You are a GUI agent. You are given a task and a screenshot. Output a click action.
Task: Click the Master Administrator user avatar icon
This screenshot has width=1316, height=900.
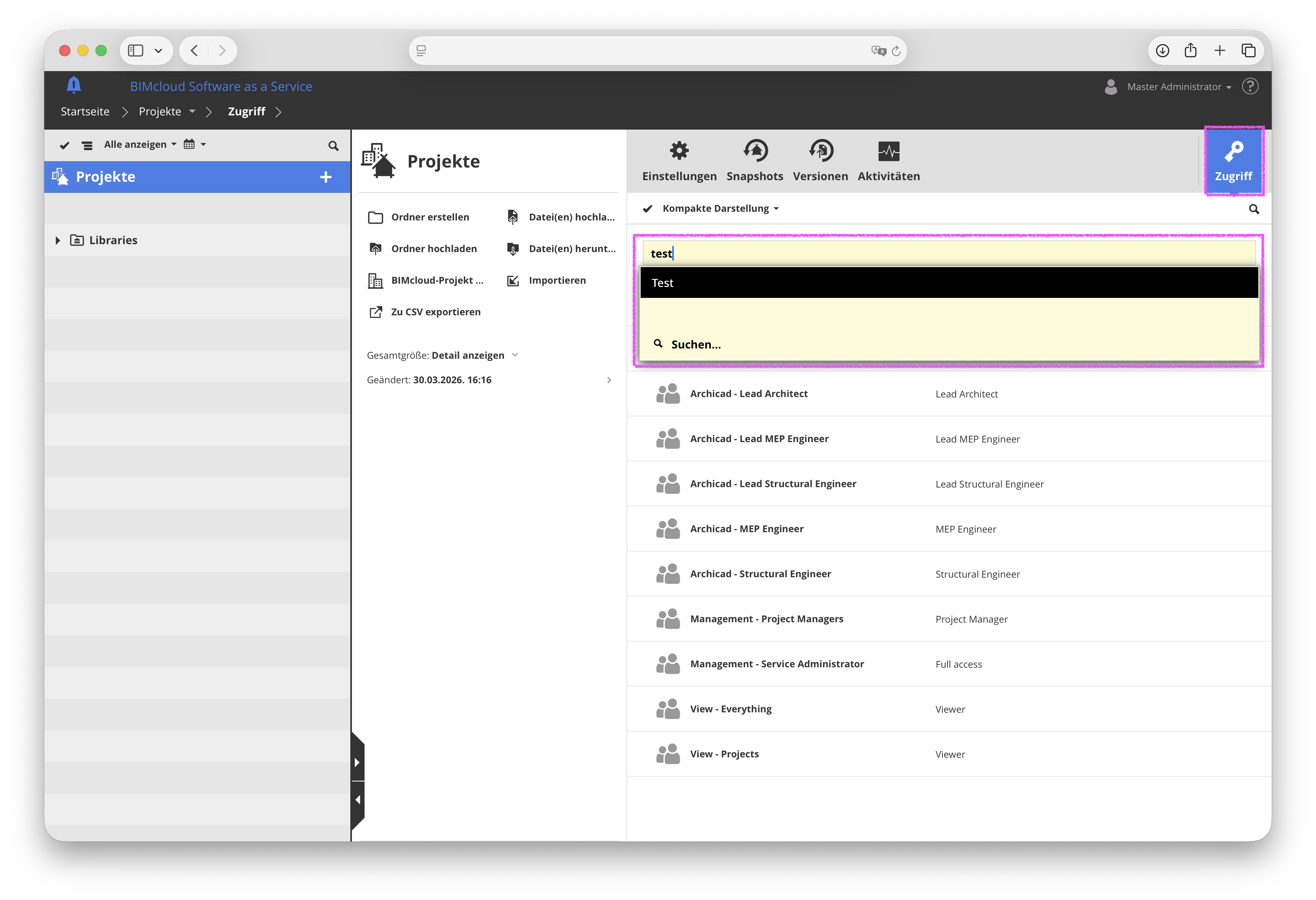(1111, 87)
